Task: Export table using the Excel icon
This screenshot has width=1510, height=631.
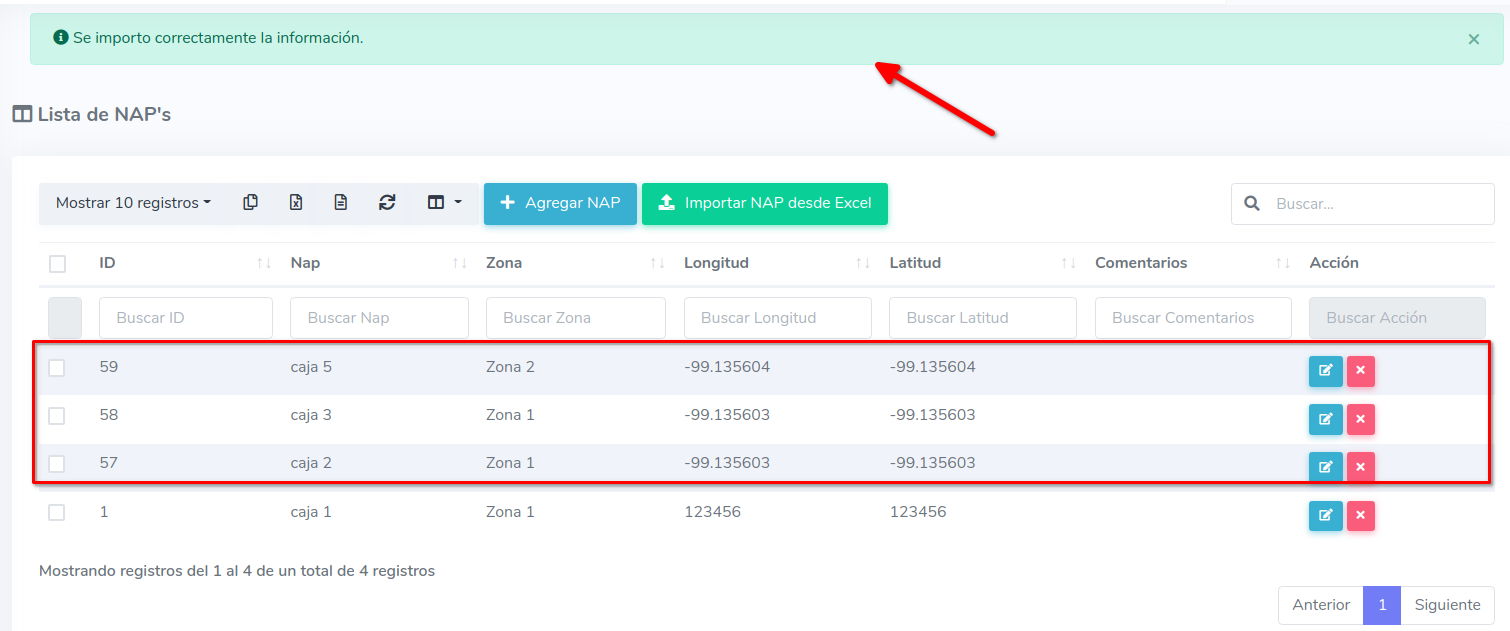Action: [296, 203]
